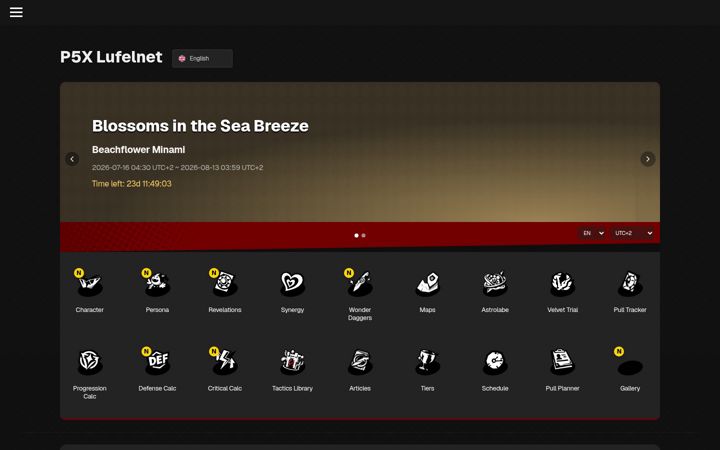Open the English language selector

click(x=202, y=58)
